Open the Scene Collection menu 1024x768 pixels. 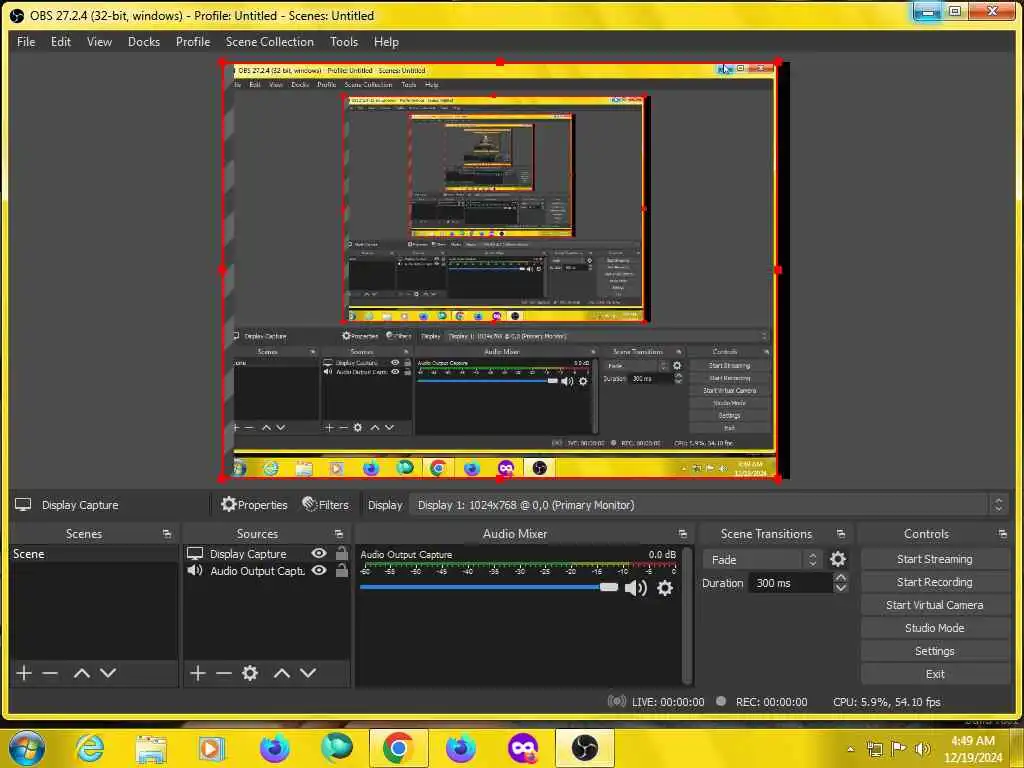point(270,42)
